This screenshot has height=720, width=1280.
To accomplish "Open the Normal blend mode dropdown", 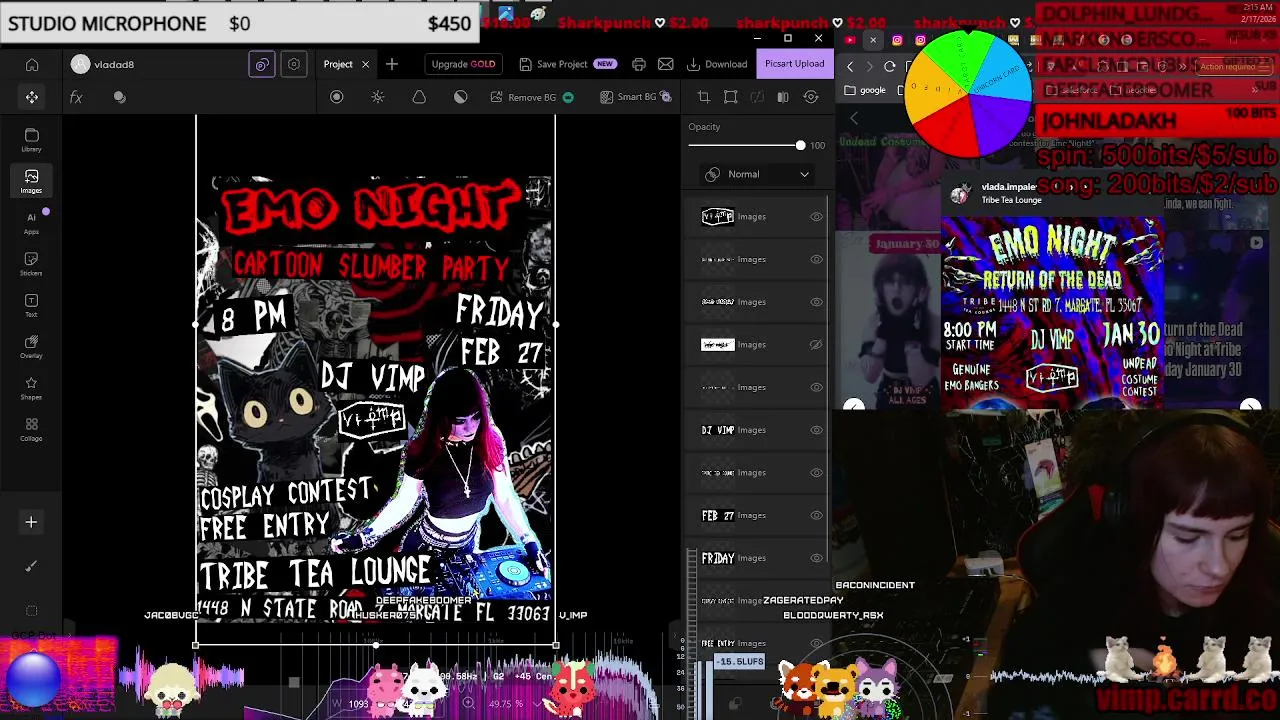I will pos(757,174).
